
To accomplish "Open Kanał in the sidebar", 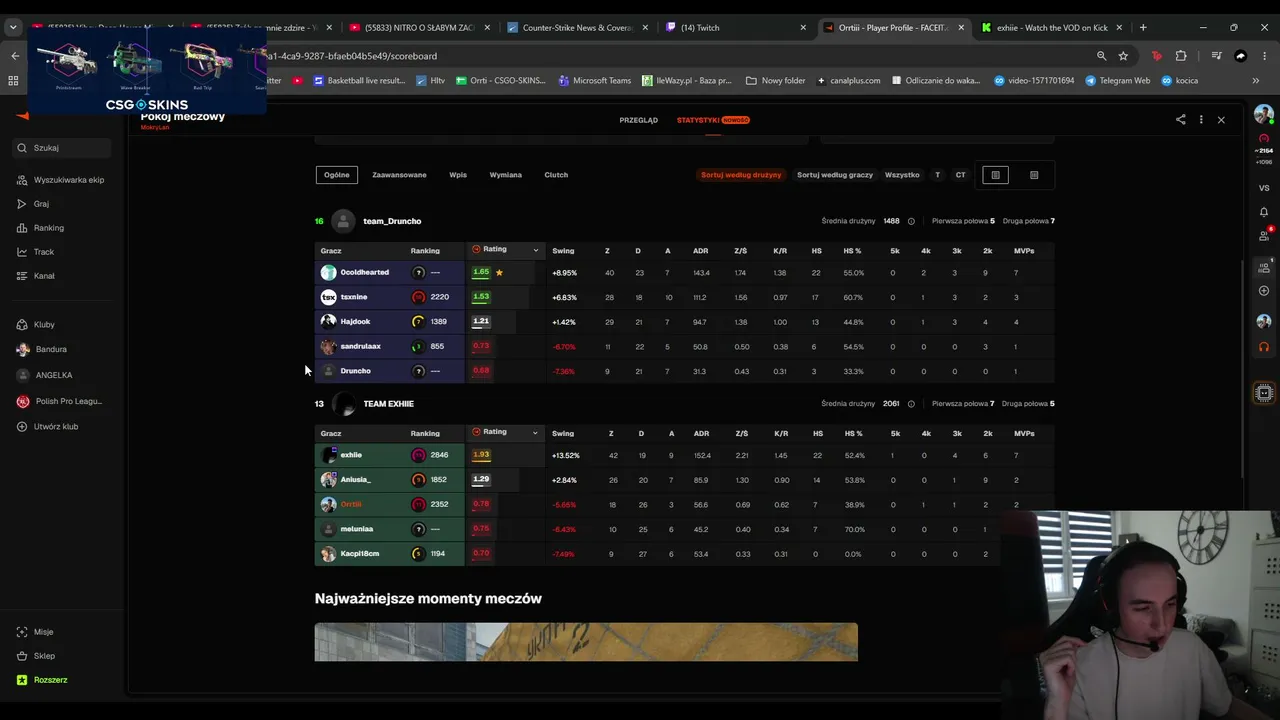I will (x=36, y=276).
